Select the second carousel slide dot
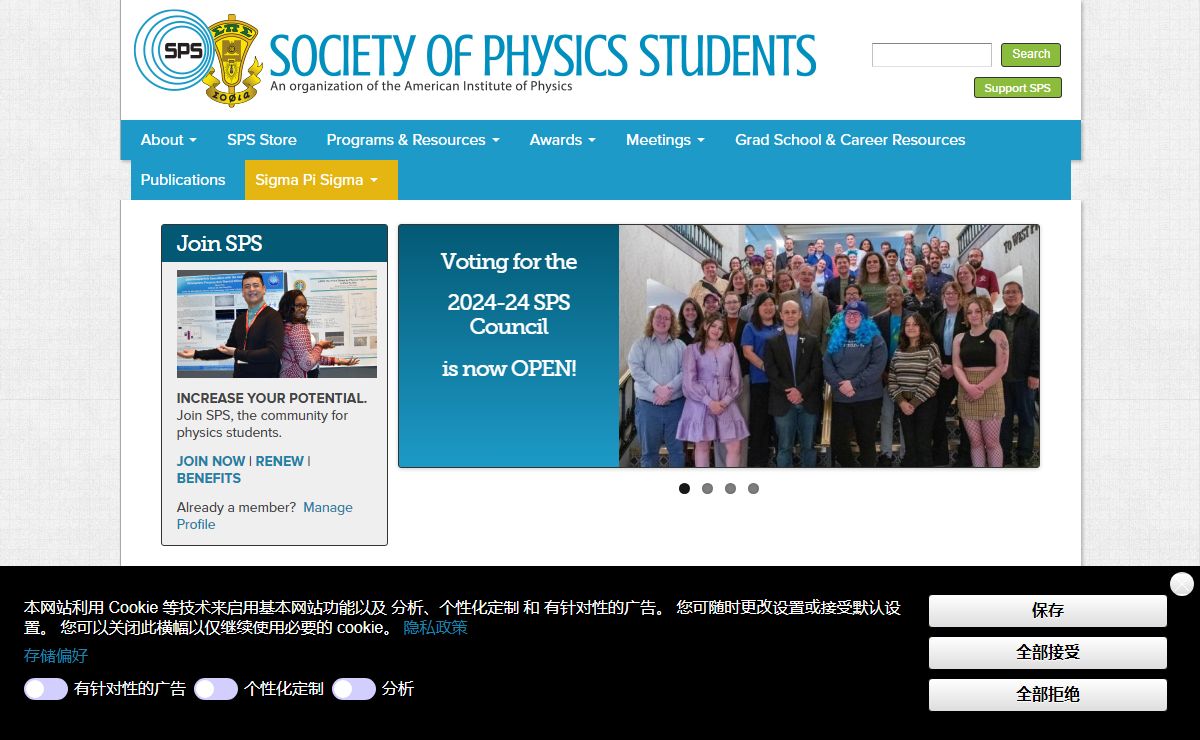 [x=707, y=489]
